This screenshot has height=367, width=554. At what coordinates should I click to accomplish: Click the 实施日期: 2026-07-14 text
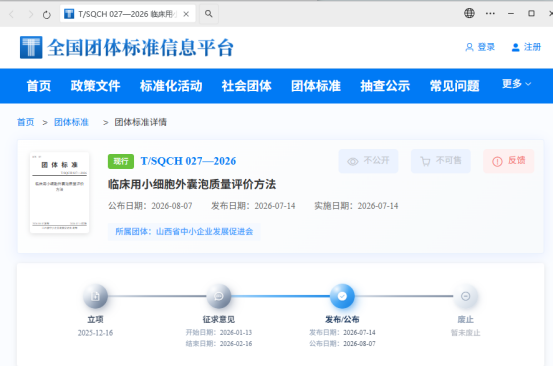356,206
